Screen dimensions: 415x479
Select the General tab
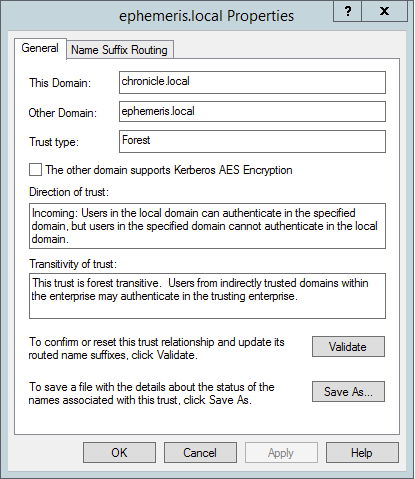tap(40, 48)
